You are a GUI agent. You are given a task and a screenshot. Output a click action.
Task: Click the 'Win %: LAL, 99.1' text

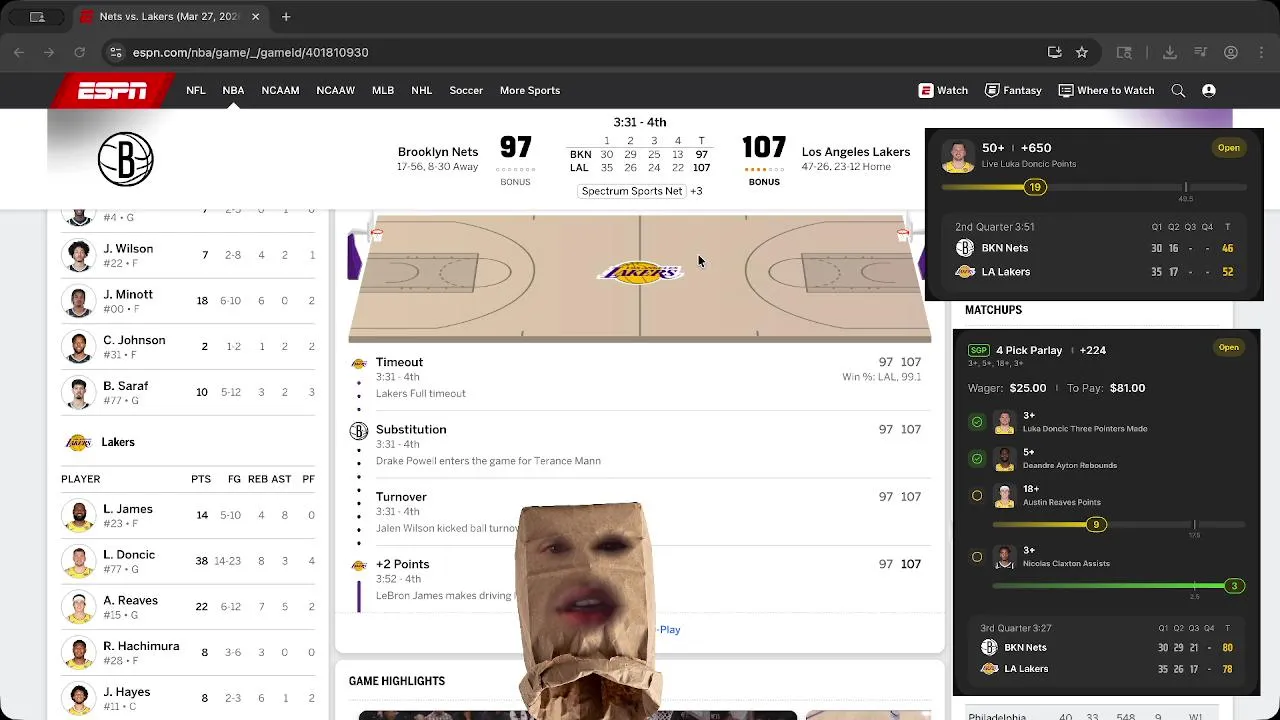(881, 377)
